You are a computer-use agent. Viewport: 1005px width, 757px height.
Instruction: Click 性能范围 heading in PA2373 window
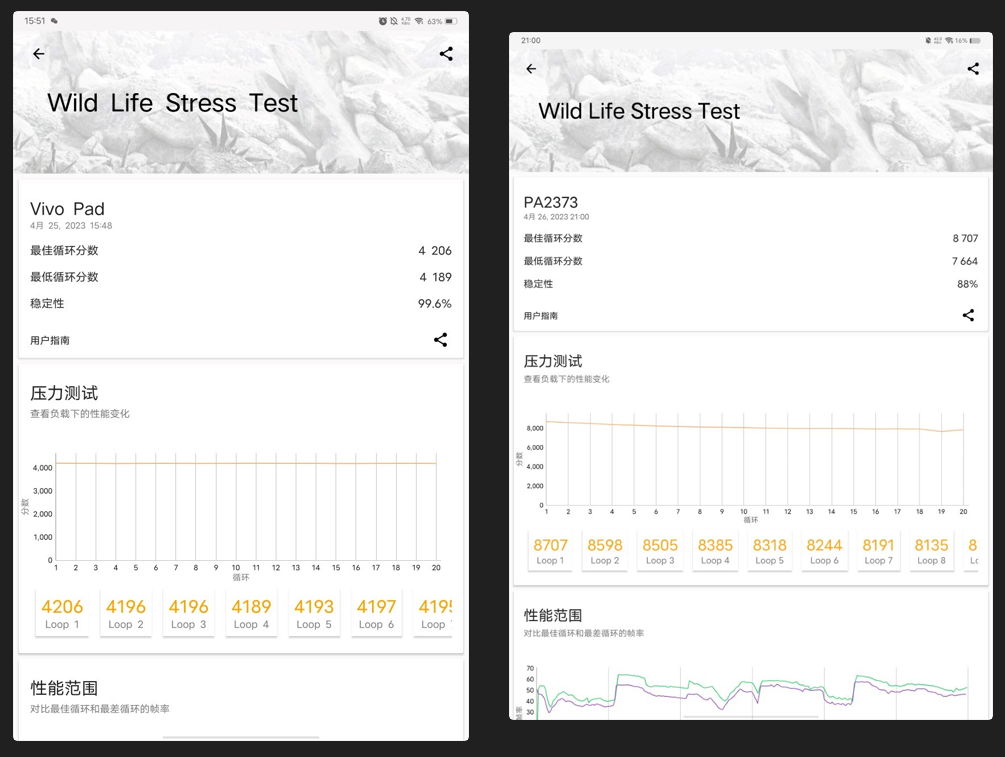[x=552, y=615]
